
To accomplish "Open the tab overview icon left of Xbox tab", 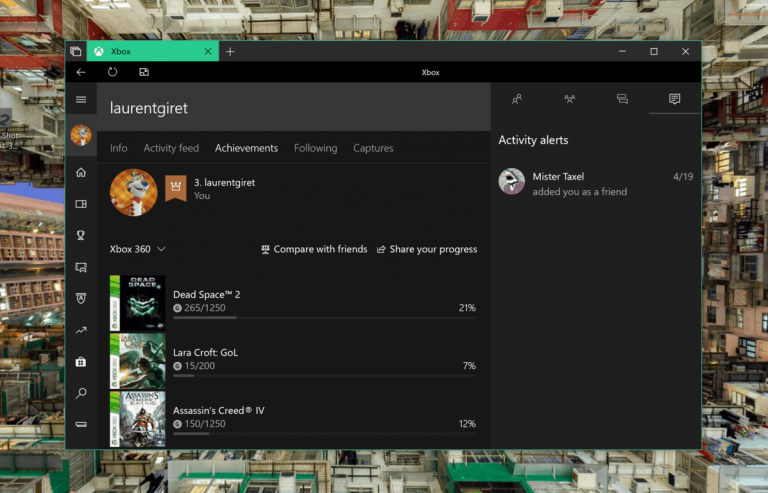I will (75, 51).
